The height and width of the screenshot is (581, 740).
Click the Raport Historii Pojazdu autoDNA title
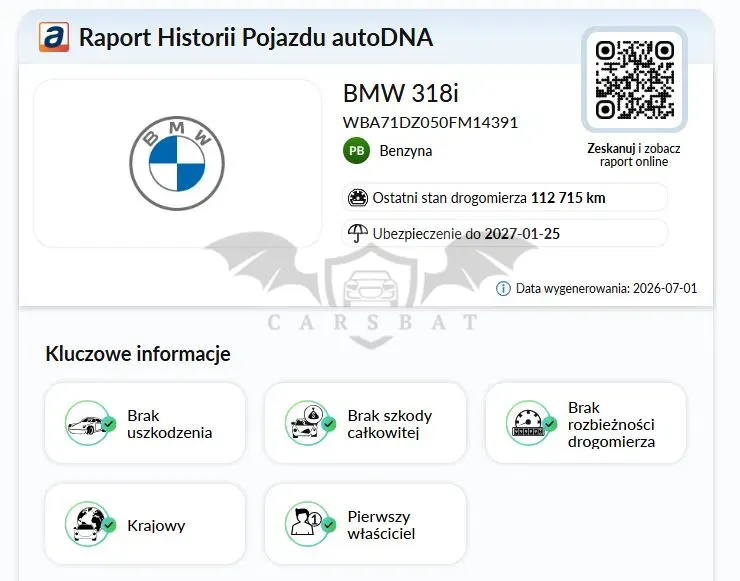[x=256, y=37]
